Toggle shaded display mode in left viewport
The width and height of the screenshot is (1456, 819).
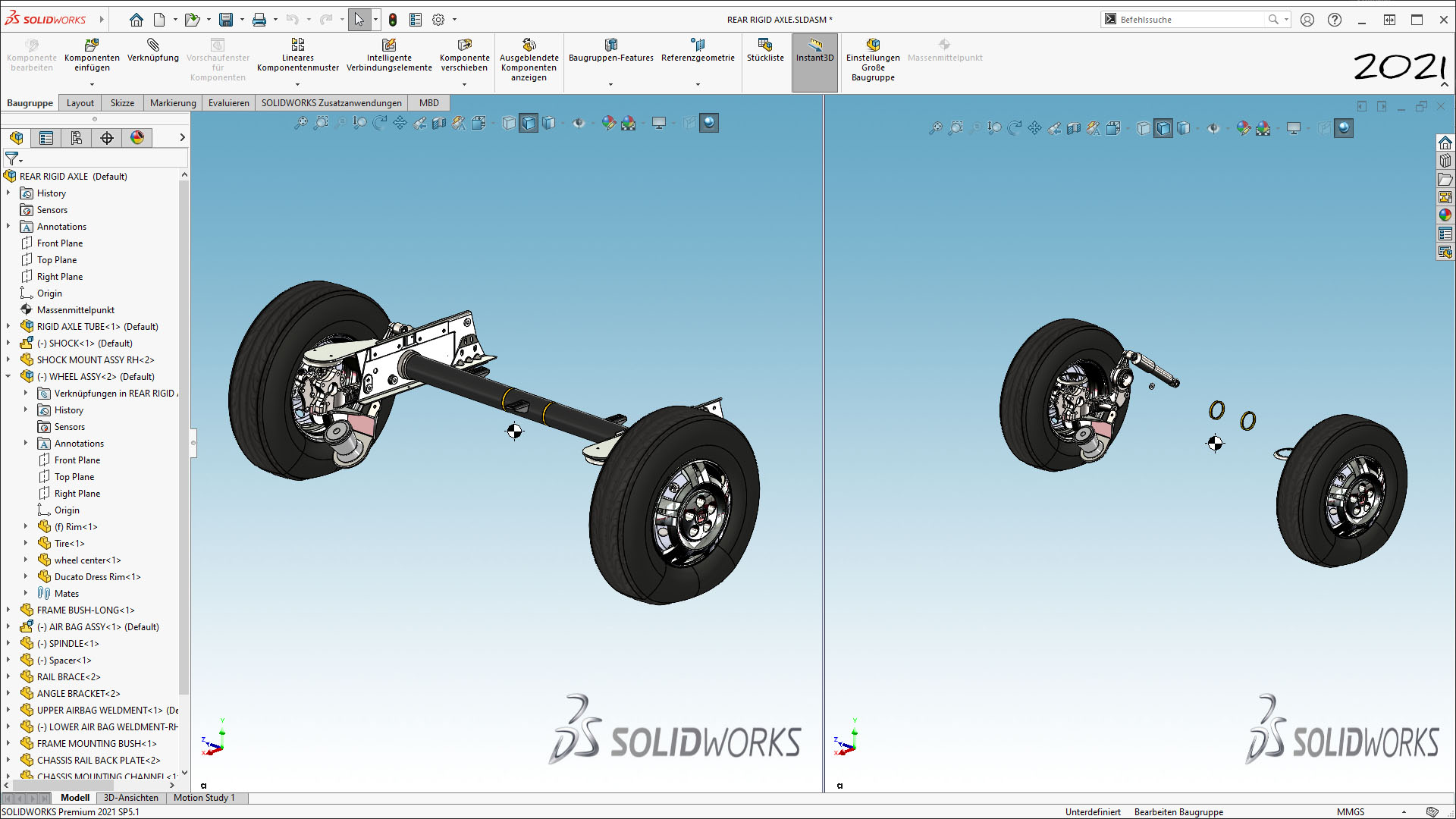point(548,123)
